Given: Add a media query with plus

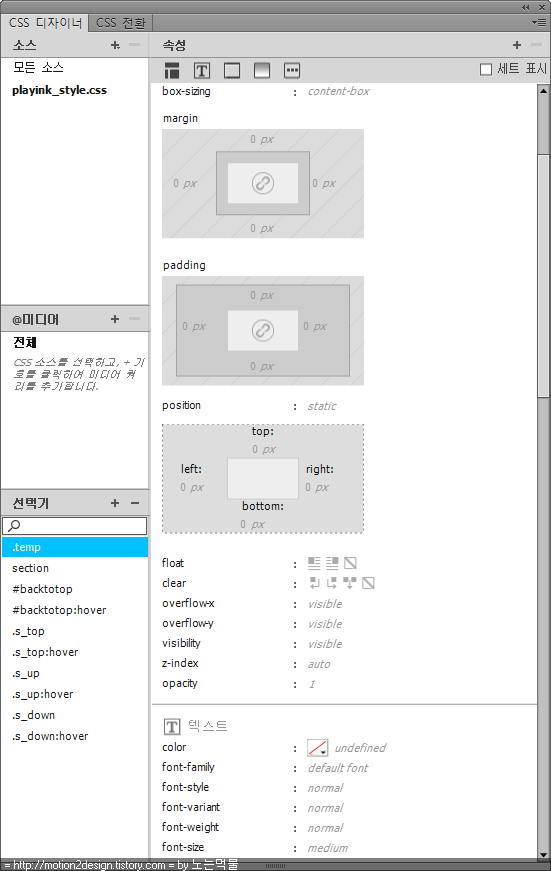Looking at the screenshot, I should (115, 319).
